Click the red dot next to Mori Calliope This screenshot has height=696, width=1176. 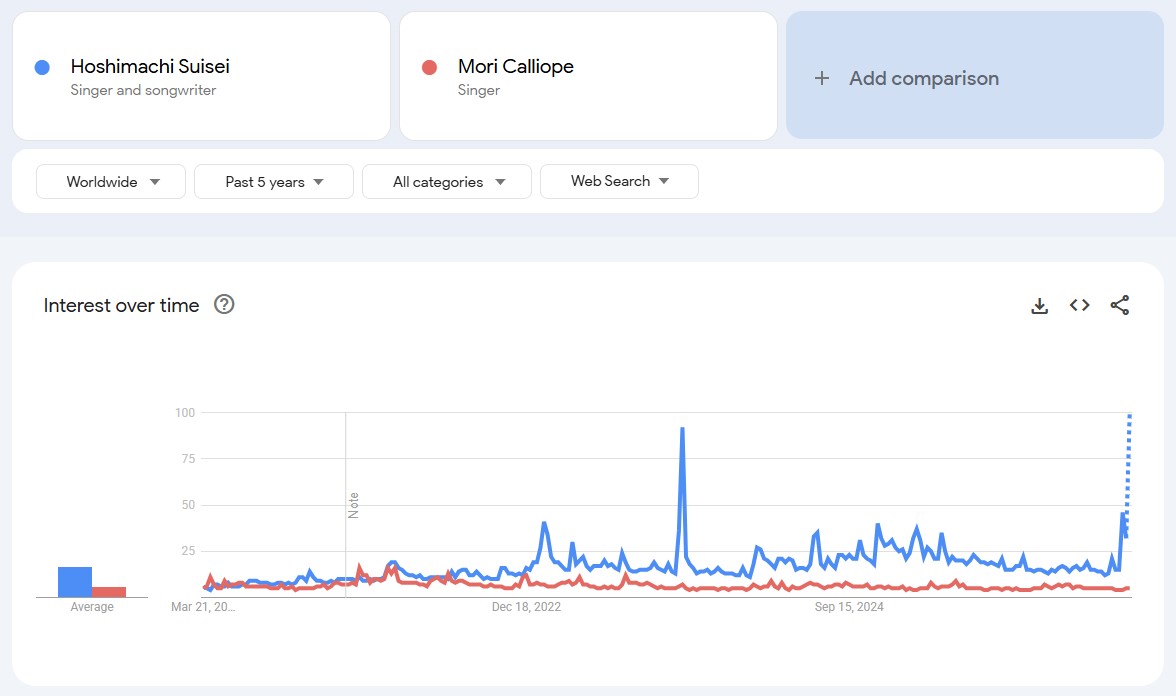coord(430,68)
